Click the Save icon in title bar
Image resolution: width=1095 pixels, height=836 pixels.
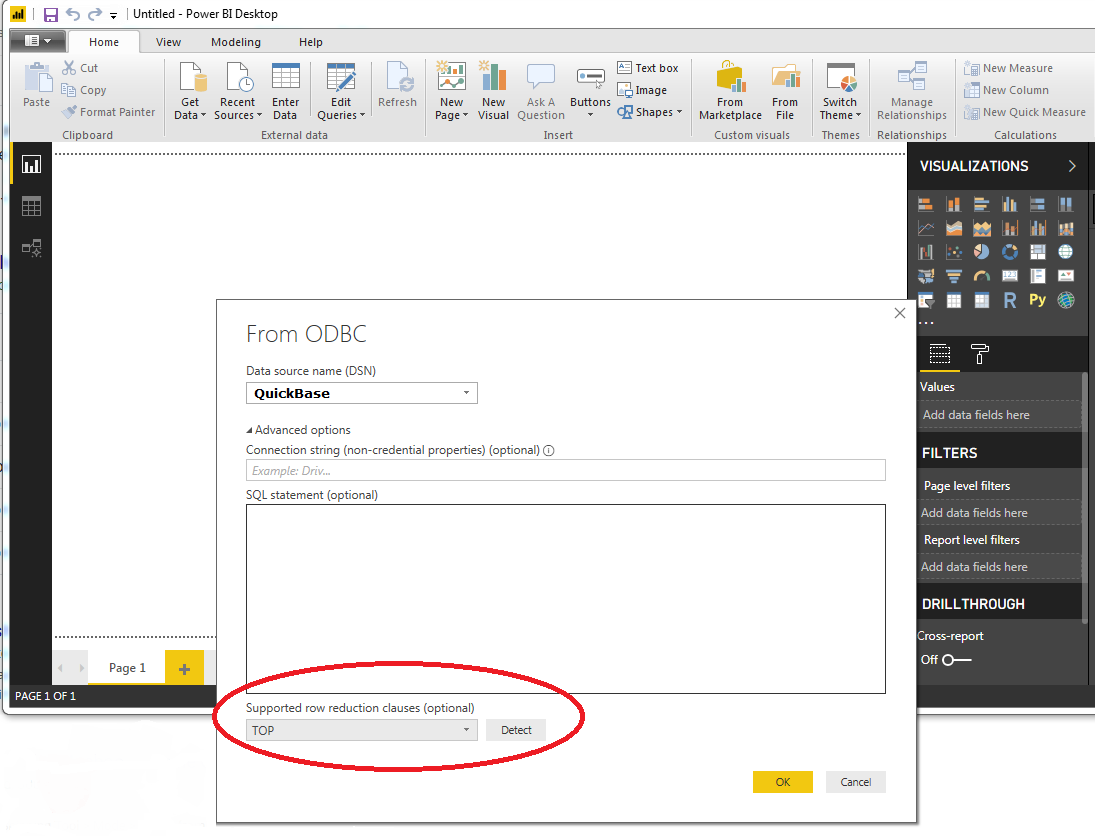(50, 14)
